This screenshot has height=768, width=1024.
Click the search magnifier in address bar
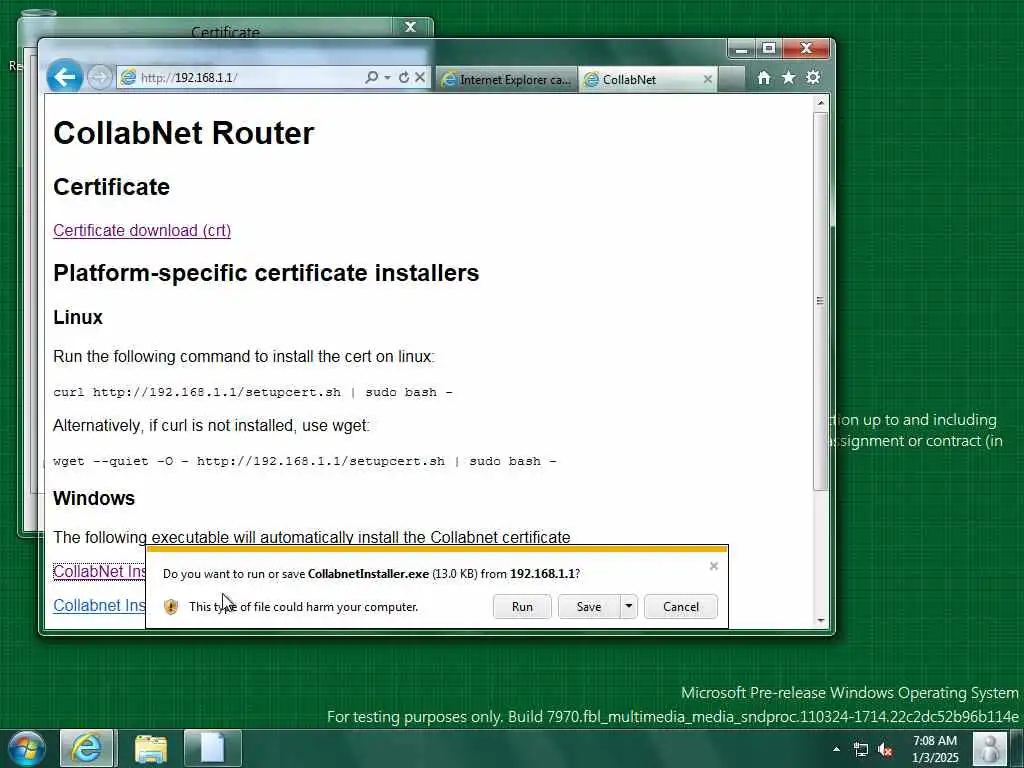(372, 77)
